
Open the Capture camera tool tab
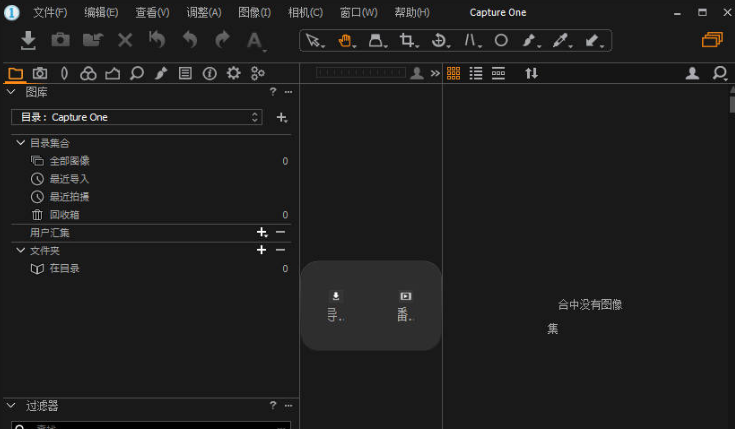coord(40,73)
